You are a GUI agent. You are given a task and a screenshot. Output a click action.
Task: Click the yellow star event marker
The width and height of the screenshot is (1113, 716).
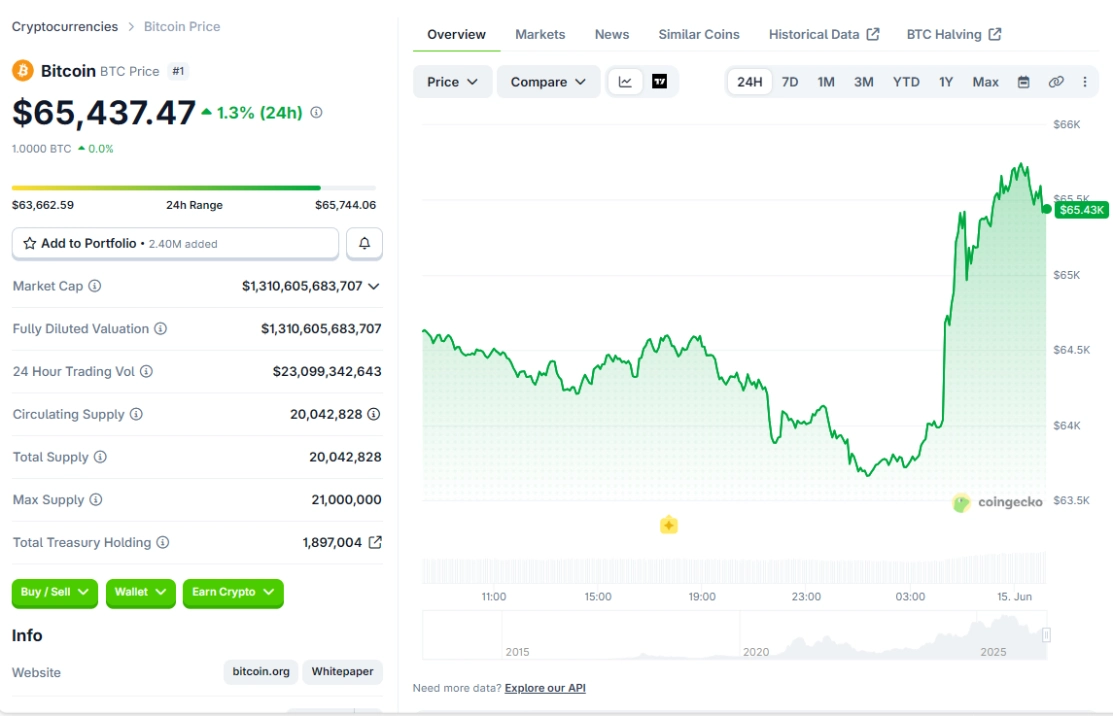pos(669,525)
